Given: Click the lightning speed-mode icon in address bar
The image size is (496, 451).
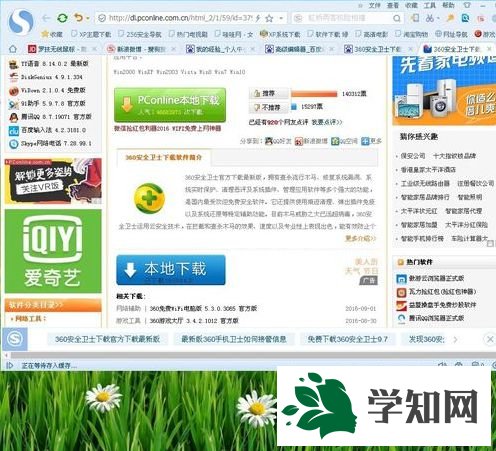Looking at the screenshot, I should 258,18.
